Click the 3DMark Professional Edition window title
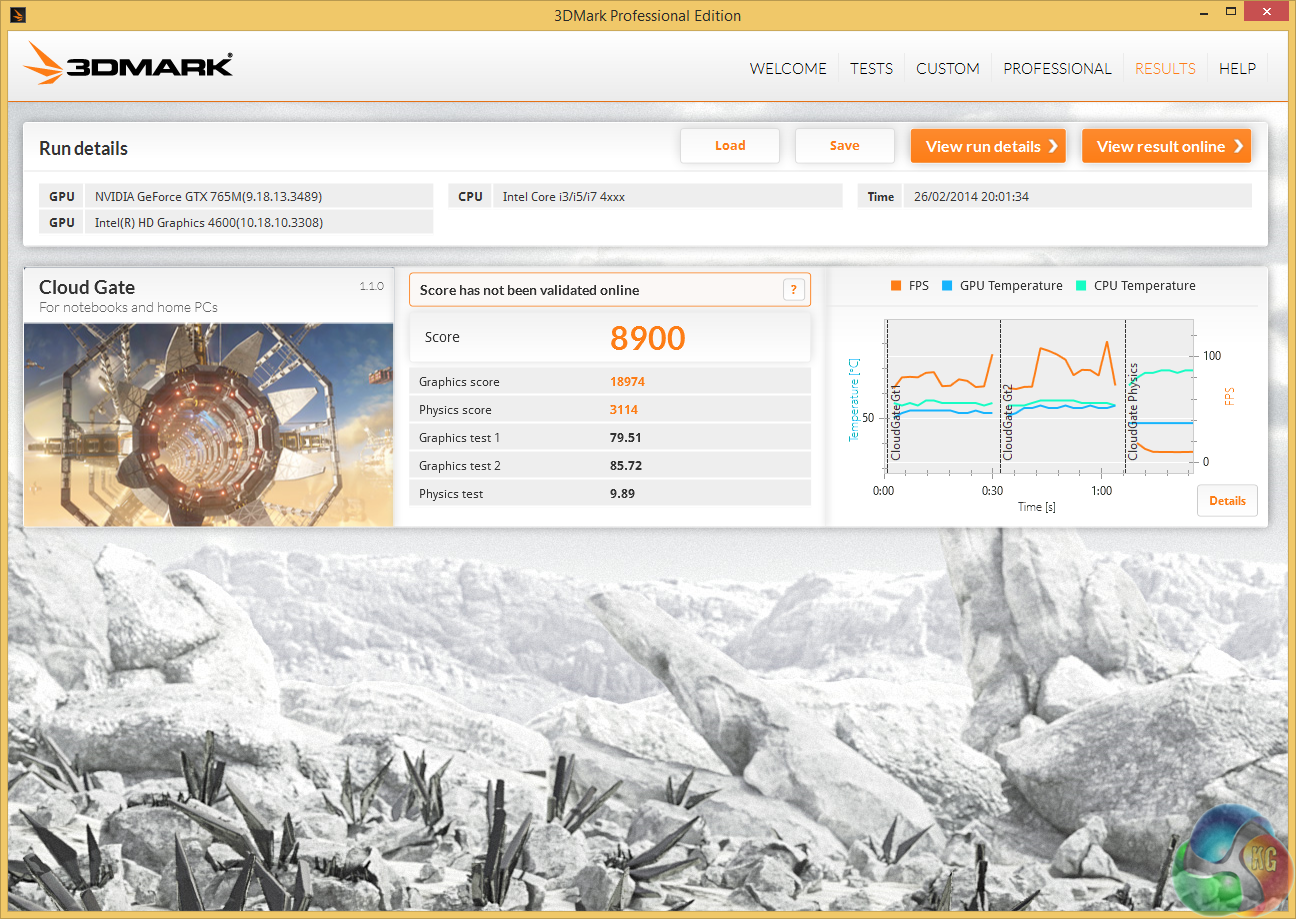The width and height of the screenshot is (1296, 919). [648, 15]
